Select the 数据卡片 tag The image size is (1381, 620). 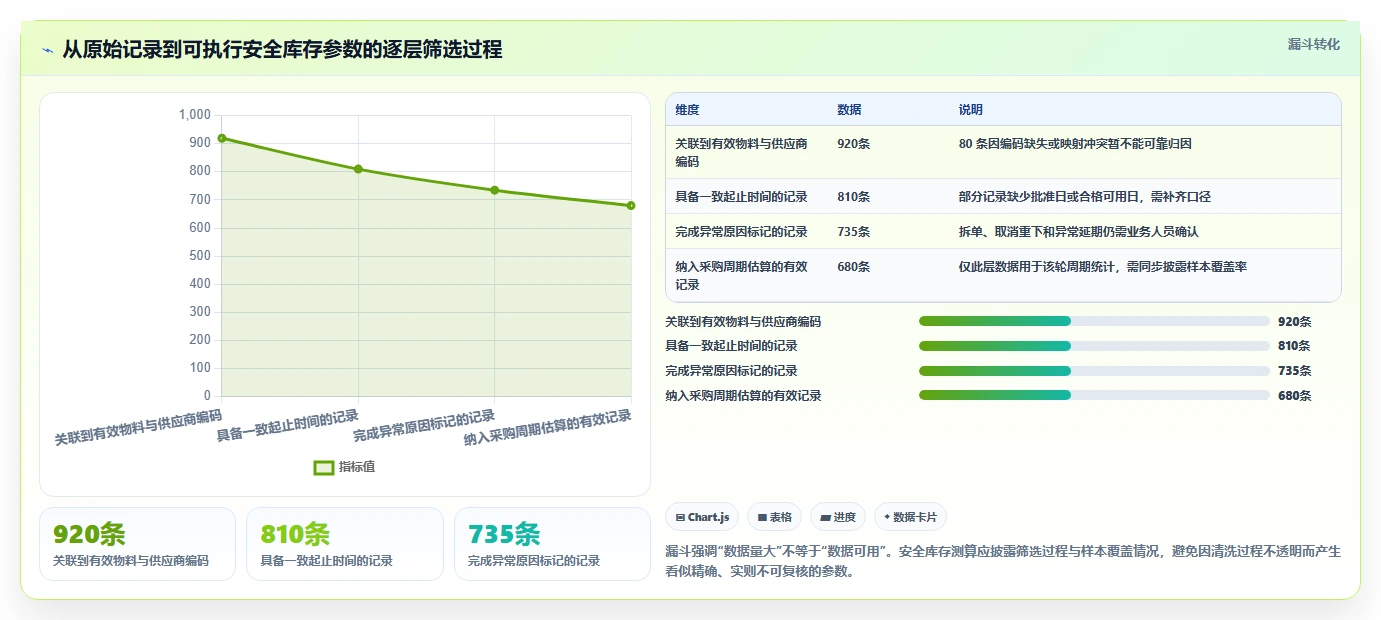point(910,517)
